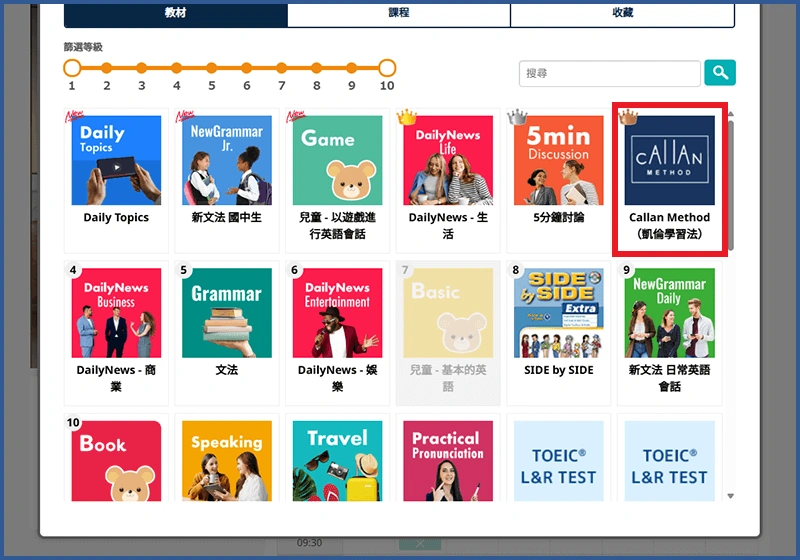Viewport: 800px width, 560px height.
Task: Click rank badge 10 on Book card
Action: [73, 422]
